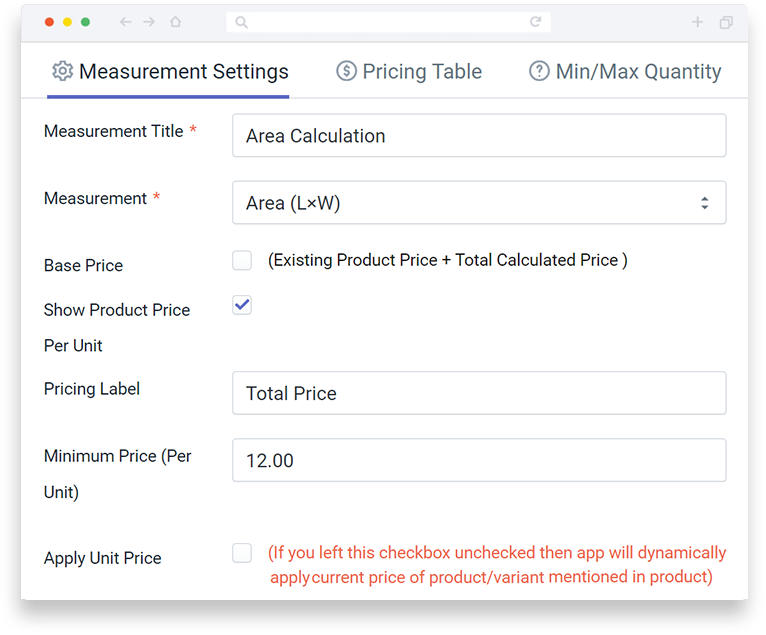Click the red close window dot
This screenshot has height=635, width=766.
click(x=49, y=22)
